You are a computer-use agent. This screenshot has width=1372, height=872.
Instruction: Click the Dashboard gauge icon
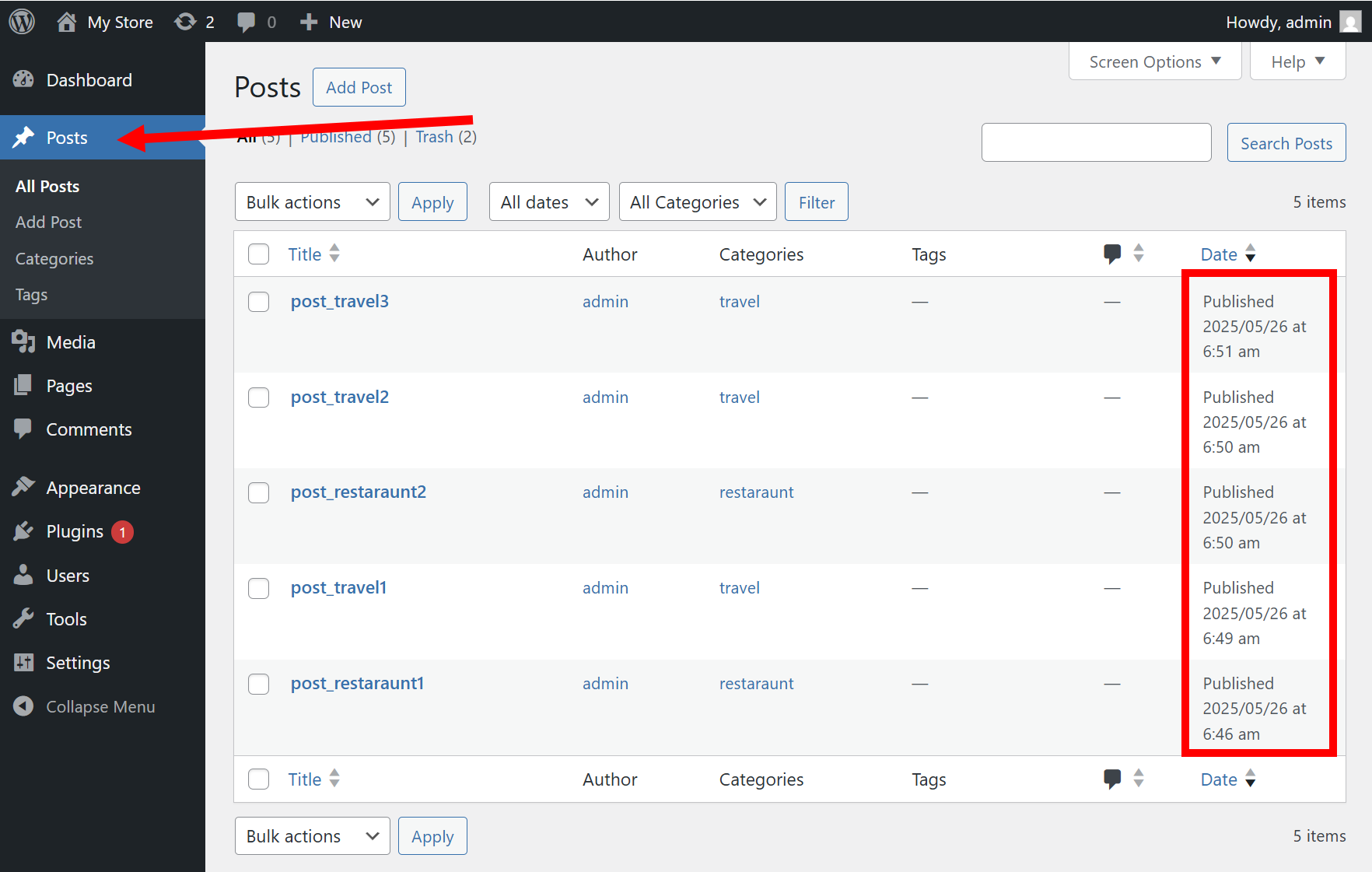[x=23, y=79]
